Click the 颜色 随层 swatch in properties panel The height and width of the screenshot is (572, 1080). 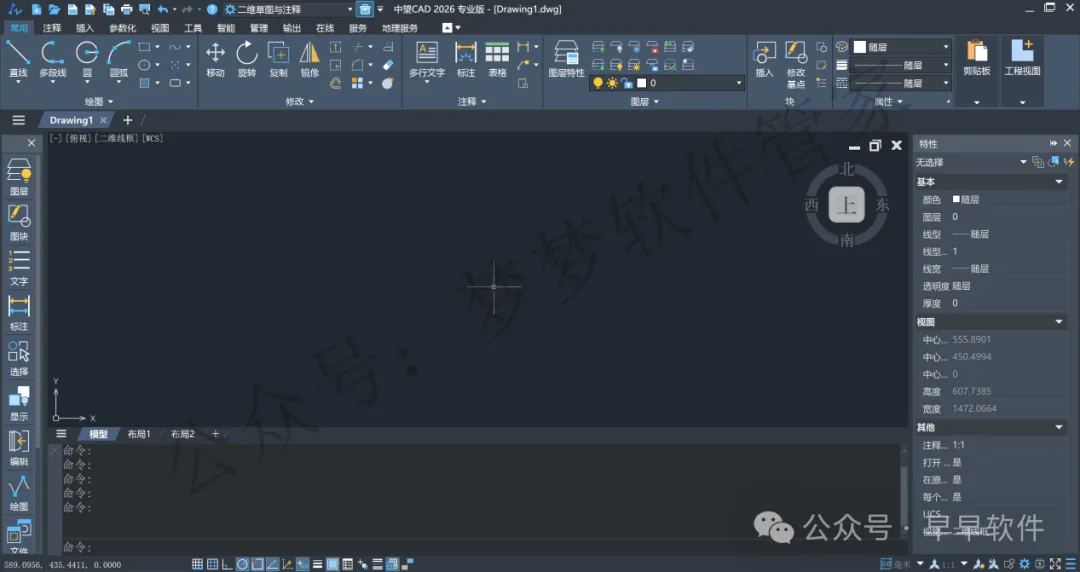click(956, 199)
